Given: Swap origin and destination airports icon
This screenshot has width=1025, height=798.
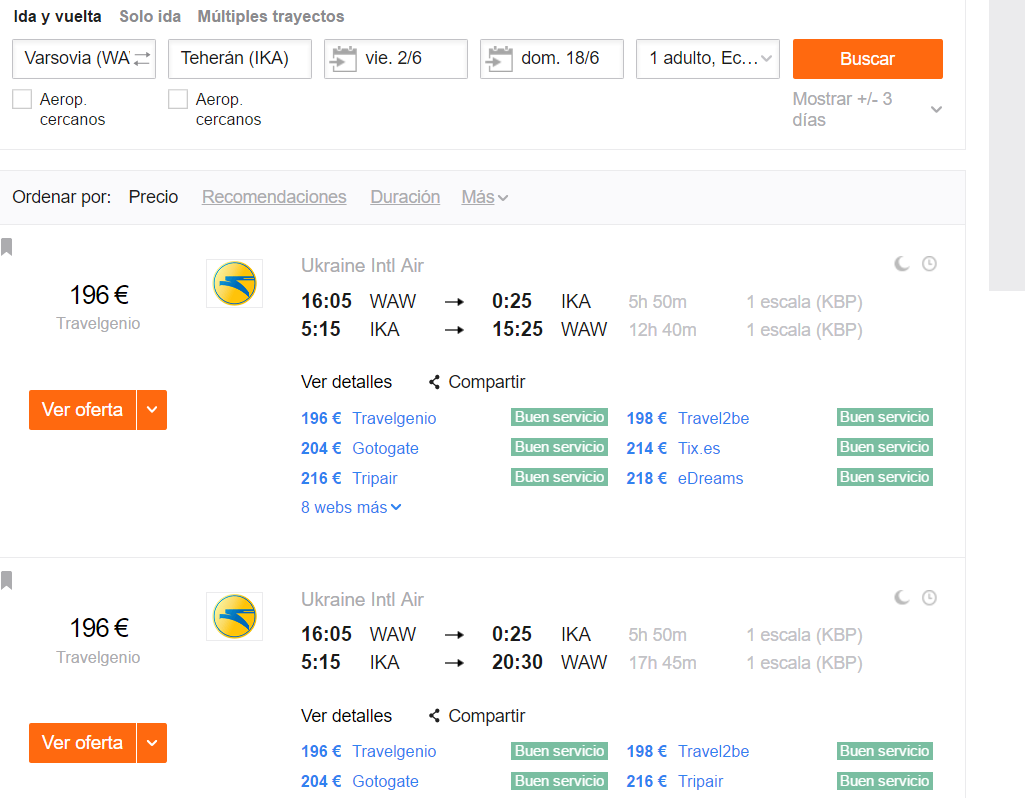Looking at the screenshot, I should pyautogui.click(x=142, y=59).
